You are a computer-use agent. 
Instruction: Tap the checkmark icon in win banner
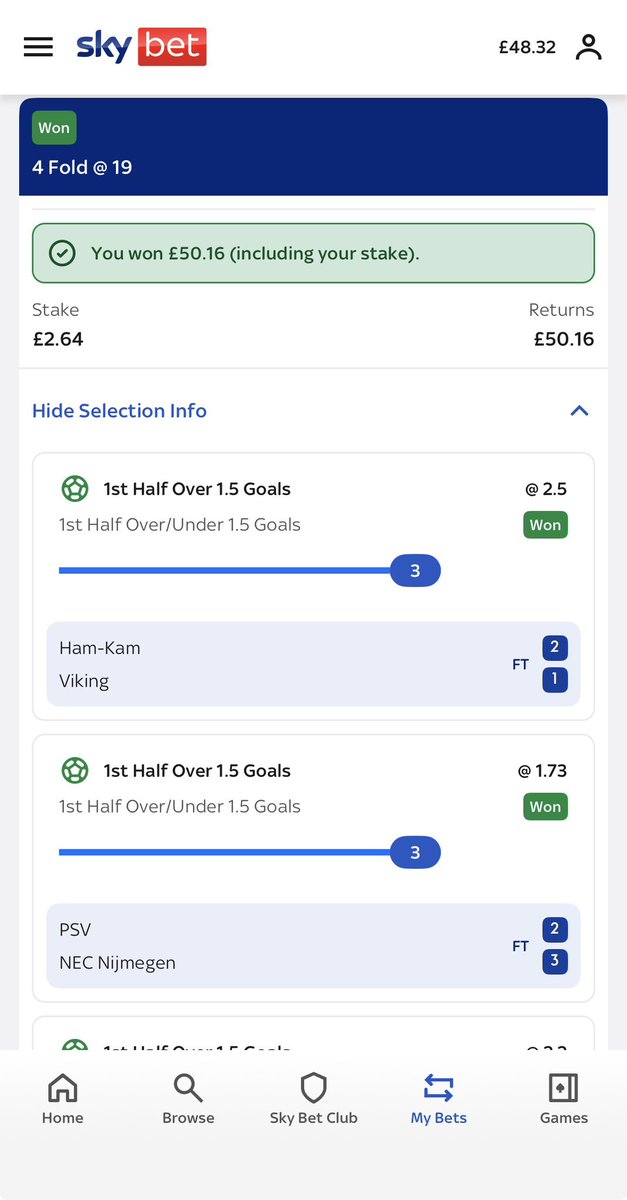coord(62,253)
